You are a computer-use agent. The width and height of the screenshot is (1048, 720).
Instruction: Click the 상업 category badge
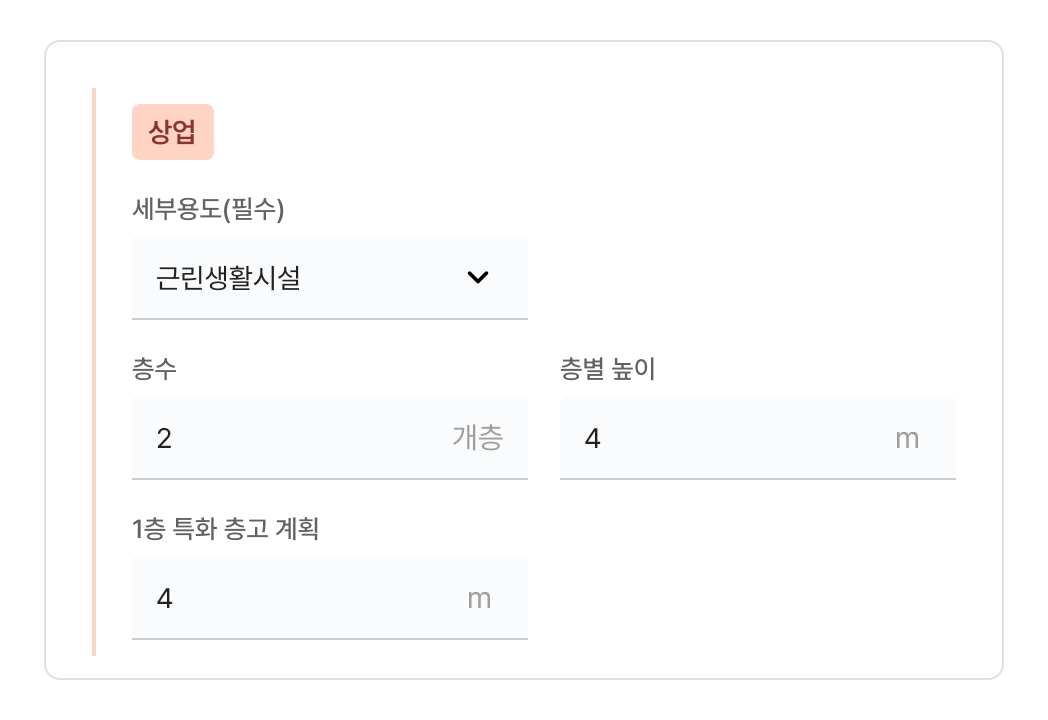point(173,132)
